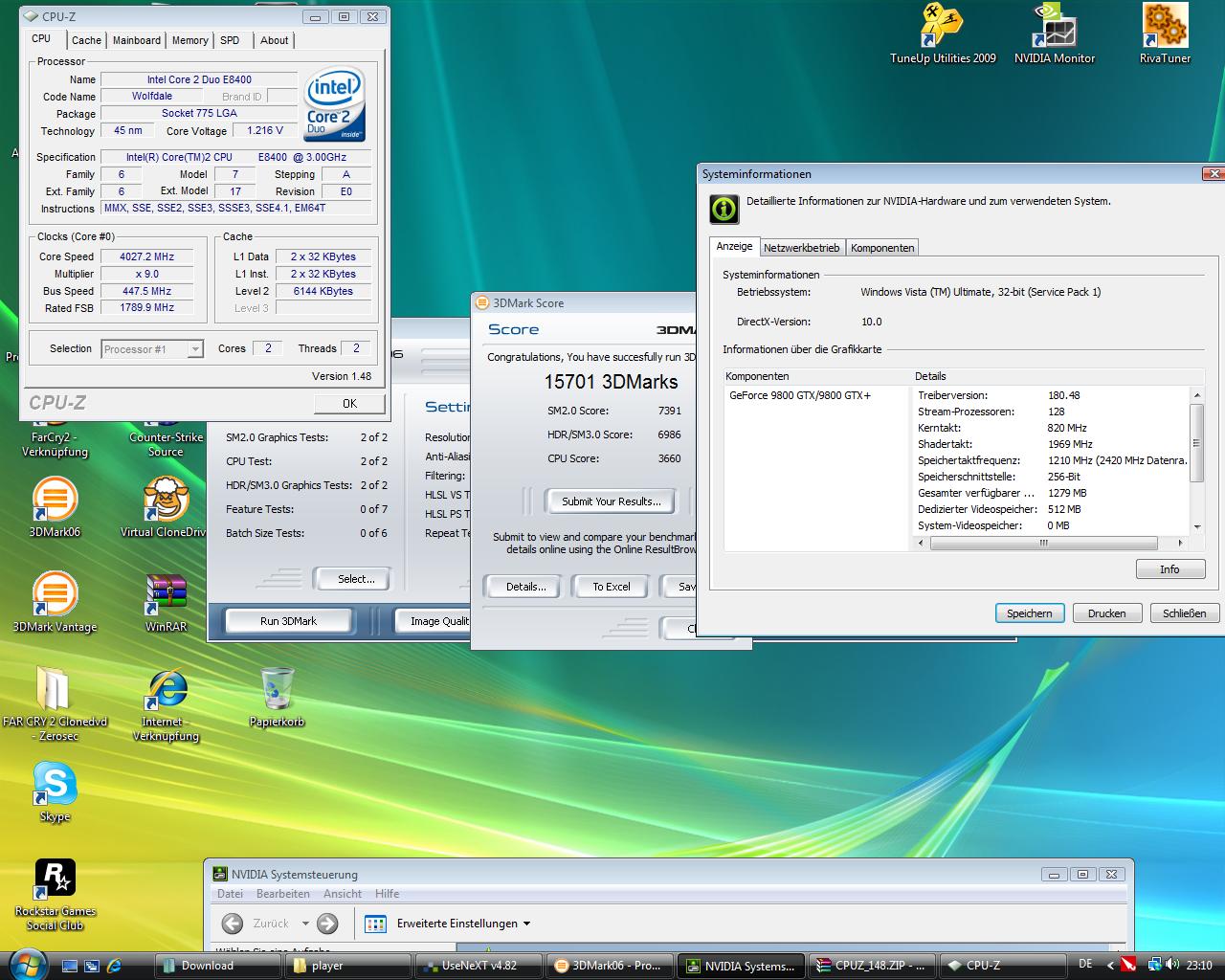The image size is (1225, 980).
Task: Open FarCry2 Verknüpfung desktop shortcut
Action: (55, 443)
